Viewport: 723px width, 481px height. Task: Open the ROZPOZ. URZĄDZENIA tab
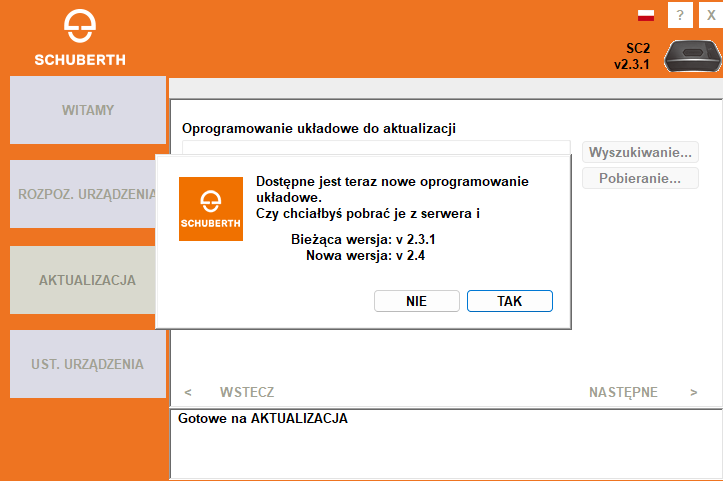pos(83,194)
